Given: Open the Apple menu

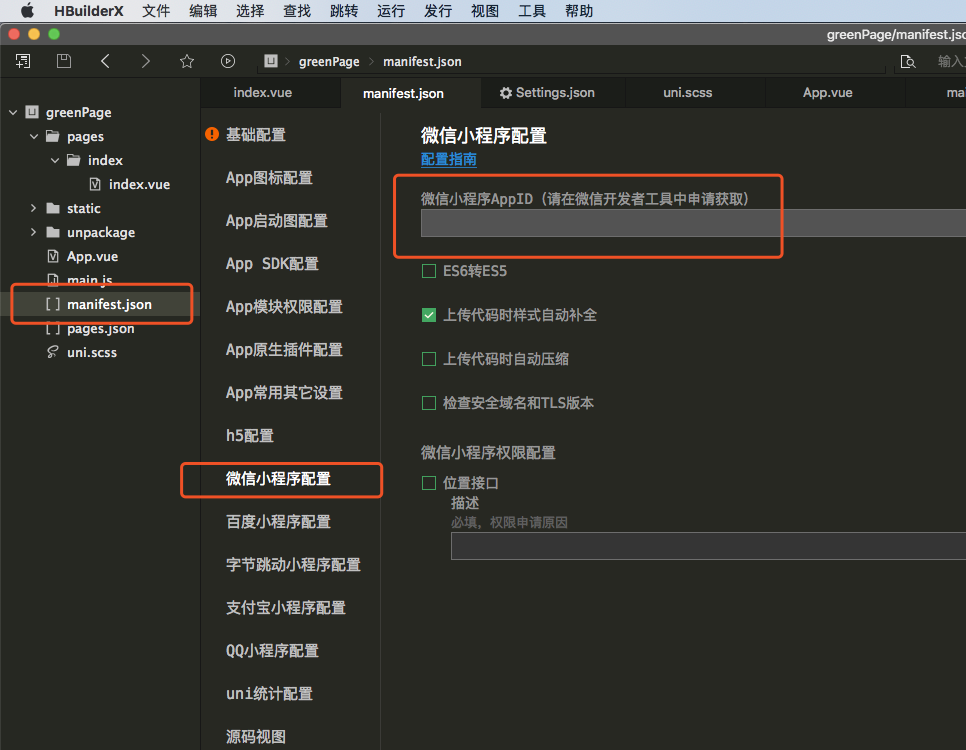Looking at the screenshot, I should pos(27,11).
